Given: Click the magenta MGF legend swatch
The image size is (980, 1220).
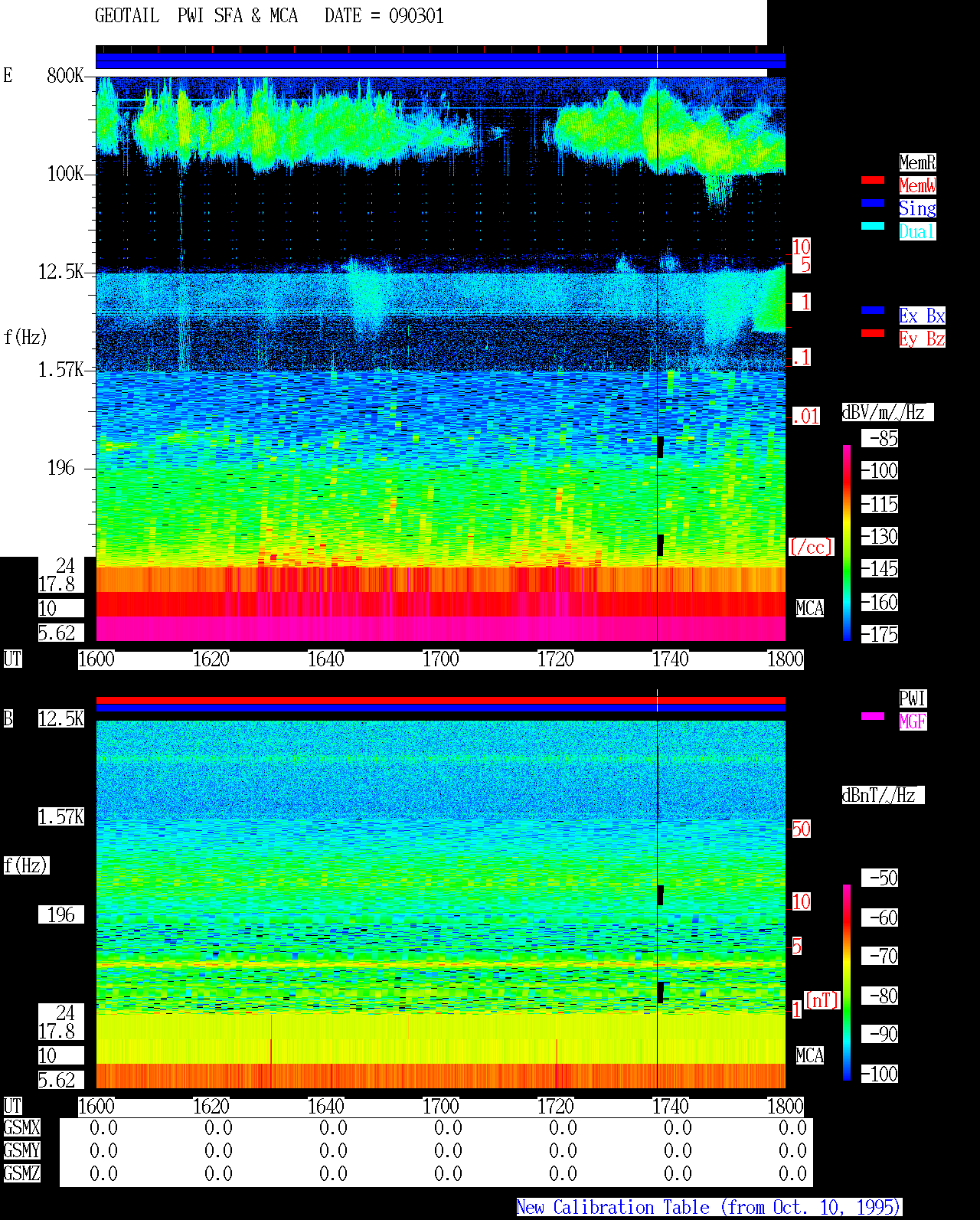Looking at the screenshot, I should point(873,716).
